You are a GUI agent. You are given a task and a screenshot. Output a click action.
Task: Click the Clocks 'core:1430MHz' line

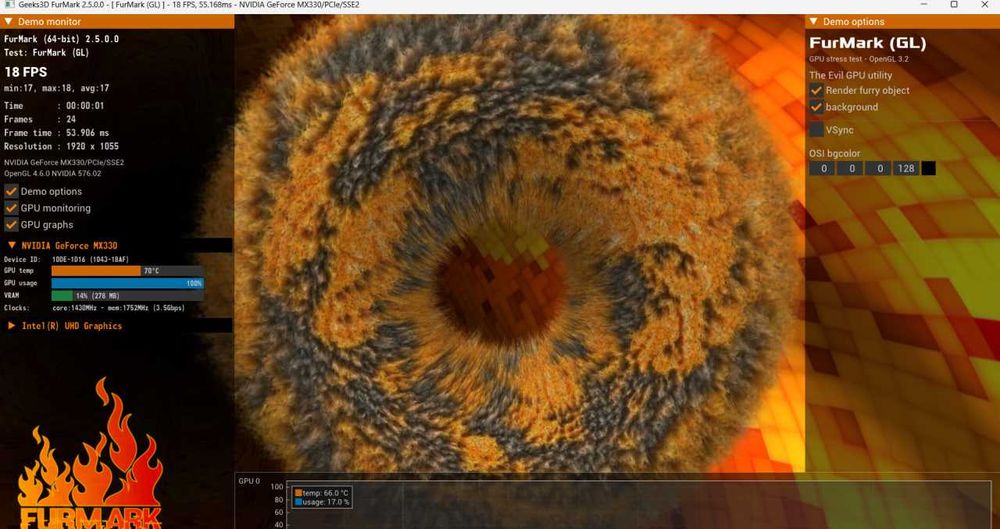tap(94, 308)
